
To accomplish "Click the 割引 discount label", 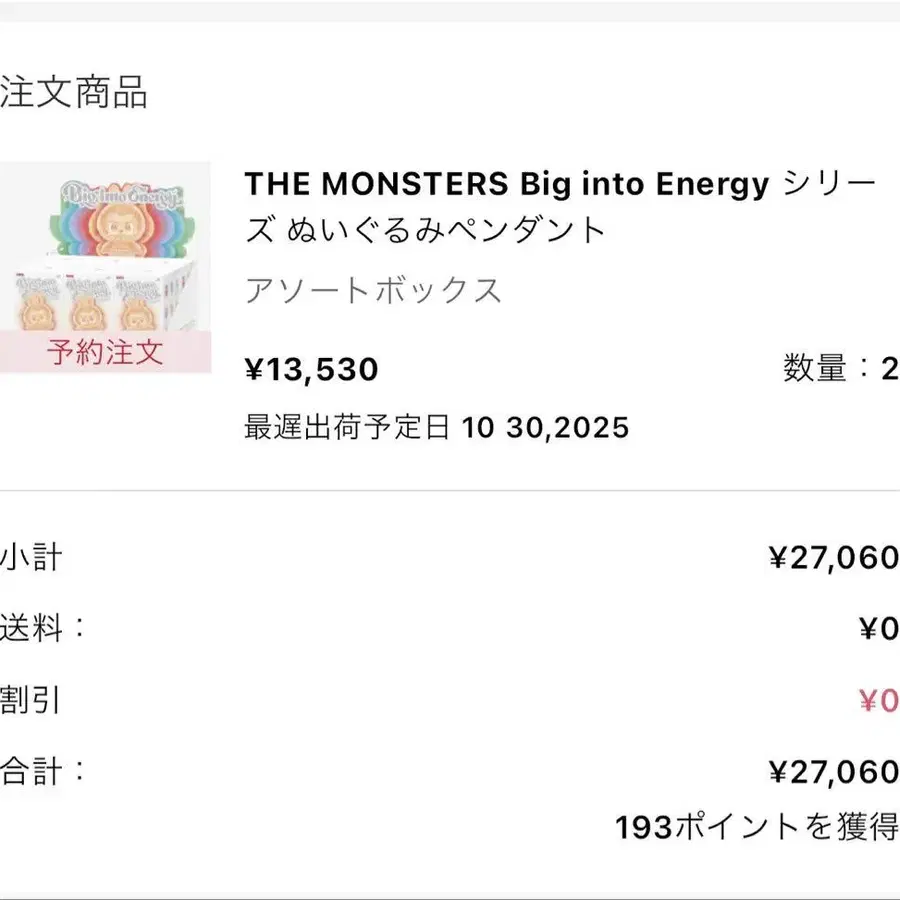I will click(x=31, y=700).
